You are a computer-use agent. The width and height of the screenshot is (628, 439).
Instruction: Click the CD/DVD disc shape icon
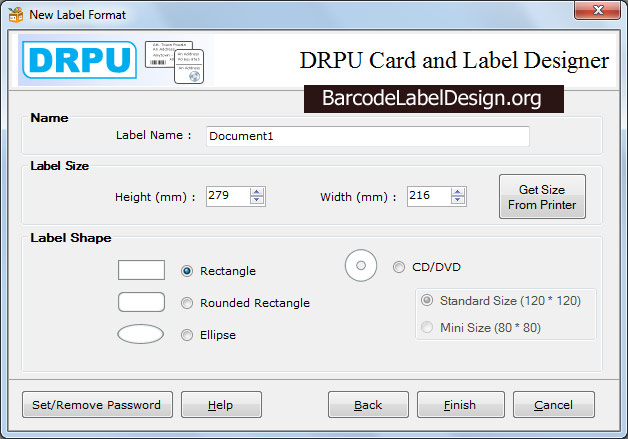pyautogui.click(x=361, y=266)
